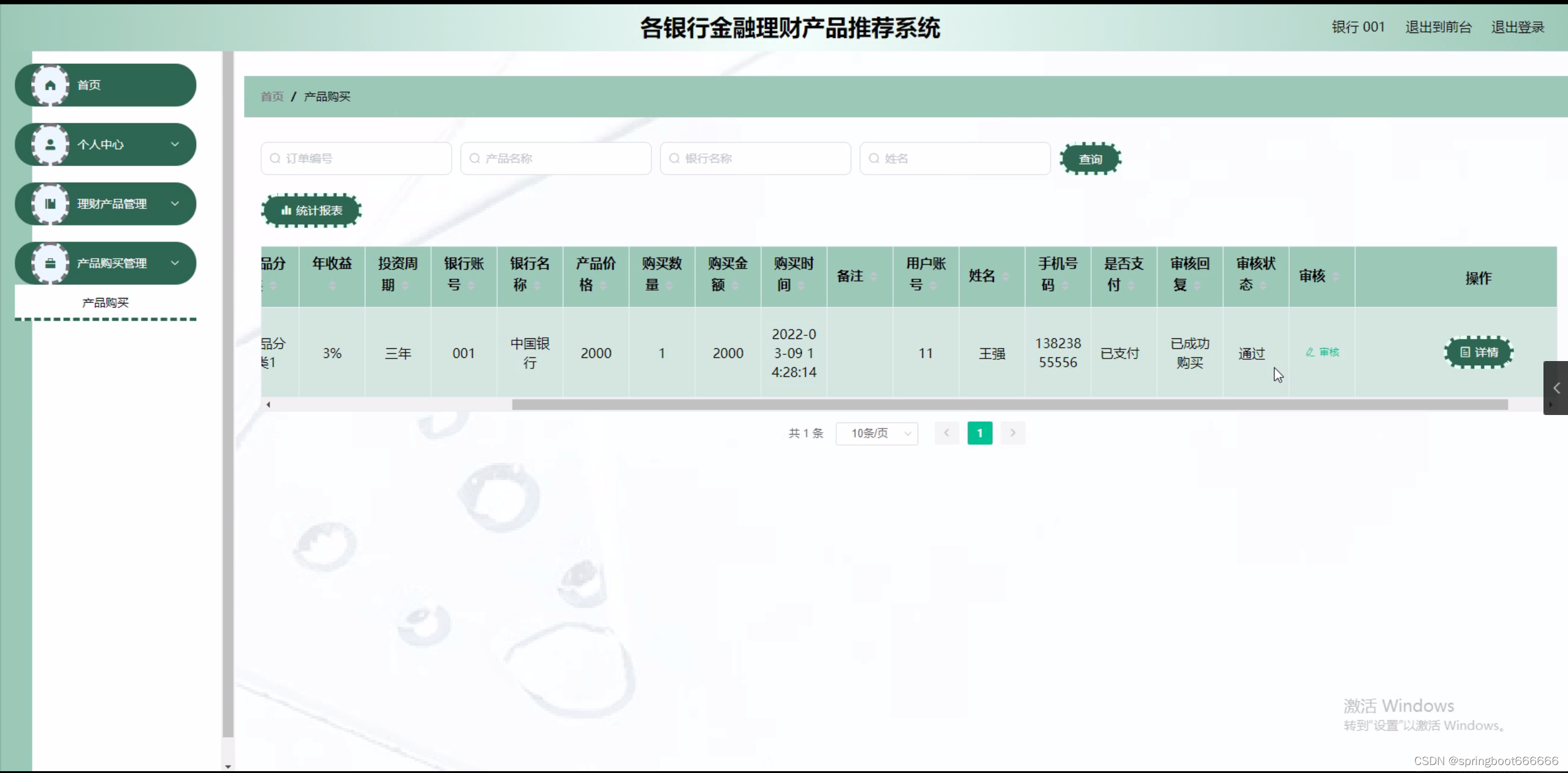Toggle sorting on 购买金额 column

pyautogui.click(x=735, y=286)
